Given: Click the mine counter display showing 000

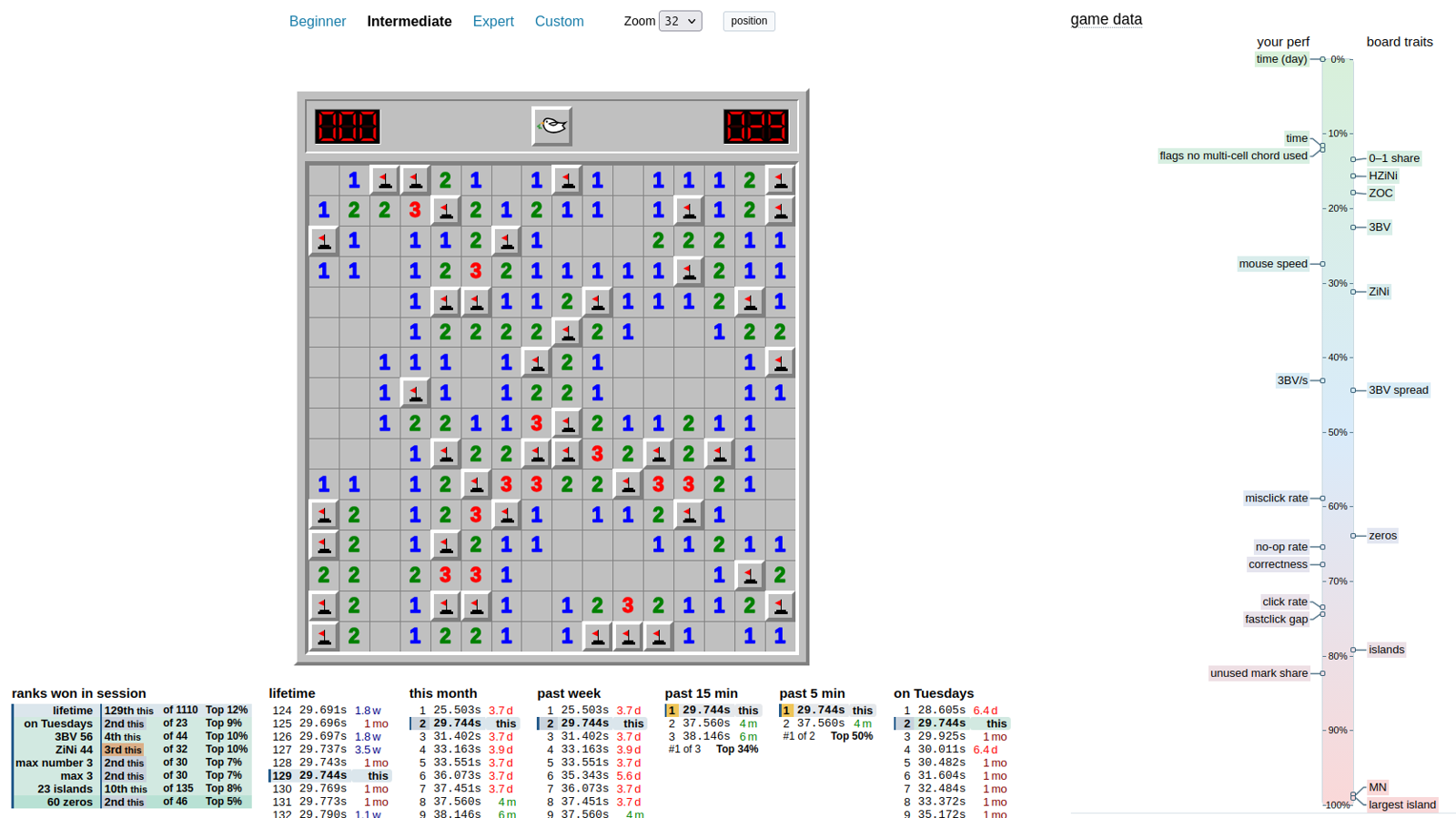Looking at the screenshot, I should 348,126.
